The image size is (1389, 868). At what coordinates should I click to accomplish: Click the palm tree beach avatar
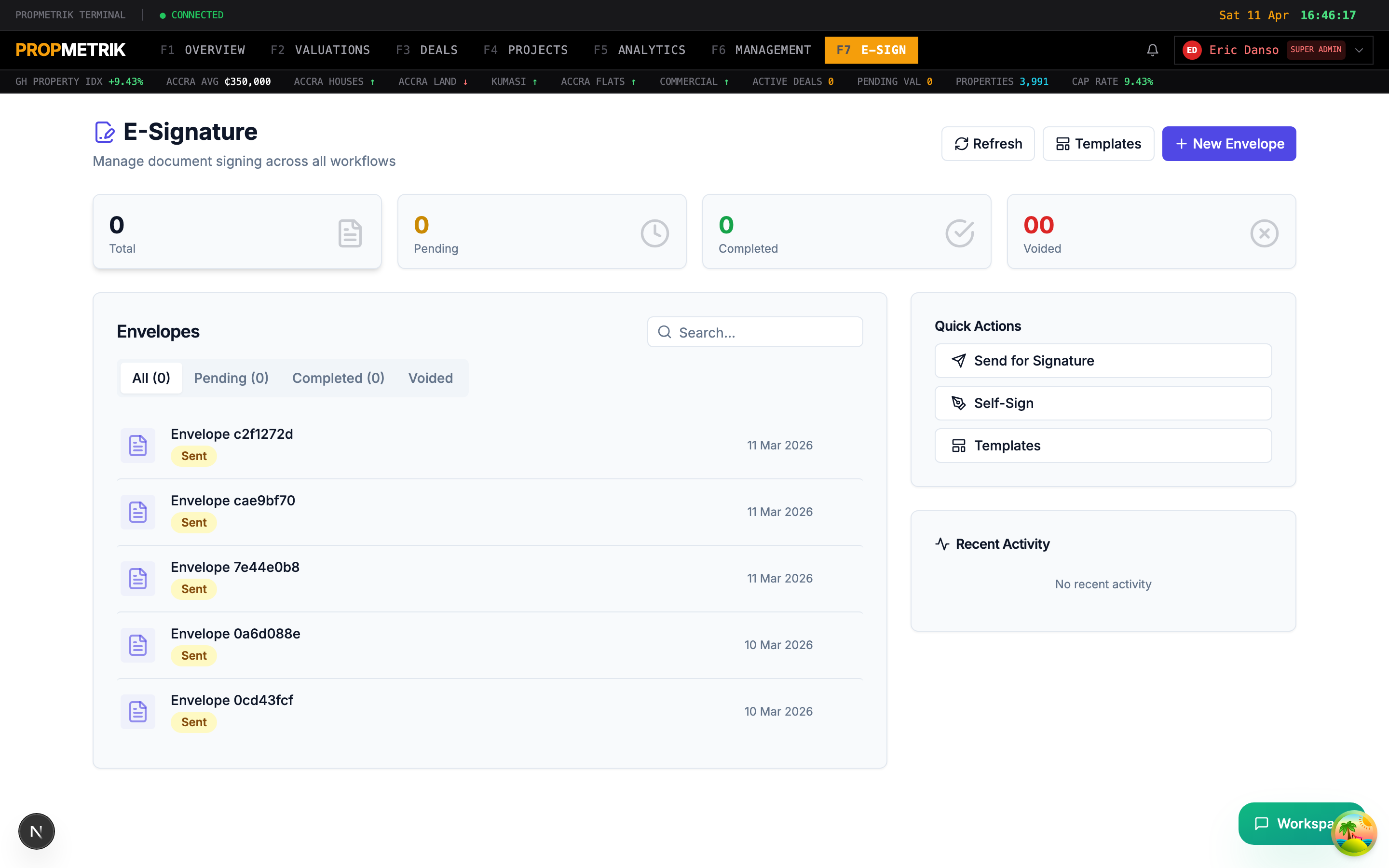[x=1354, y=832]
